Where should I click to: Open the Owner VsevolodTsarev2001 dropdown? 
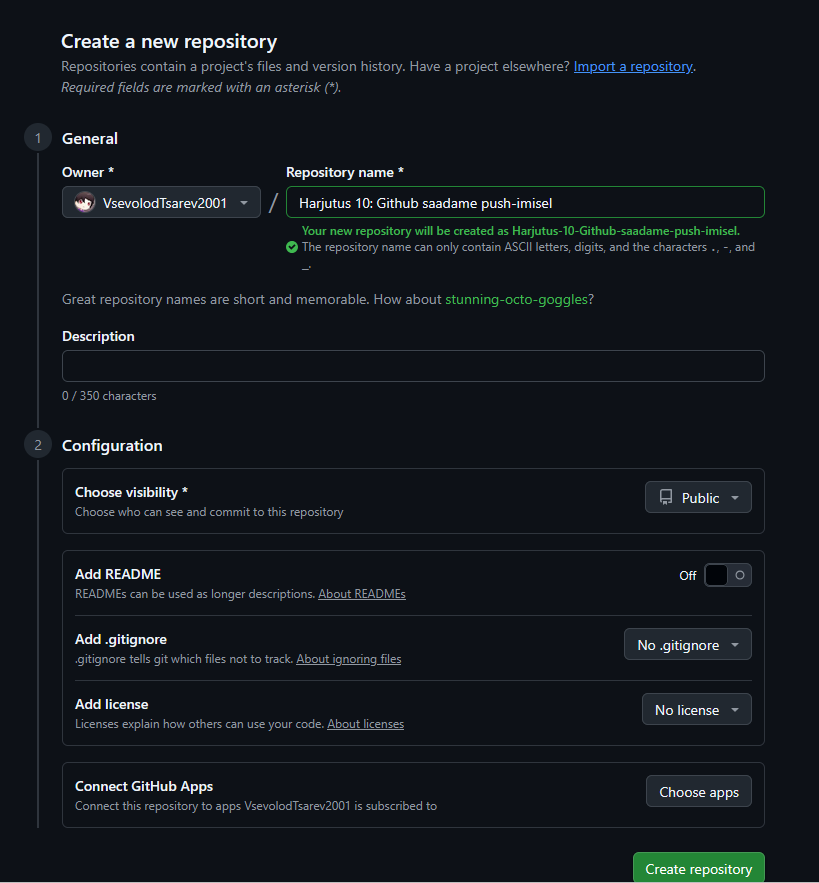click(x=161, y=203)
